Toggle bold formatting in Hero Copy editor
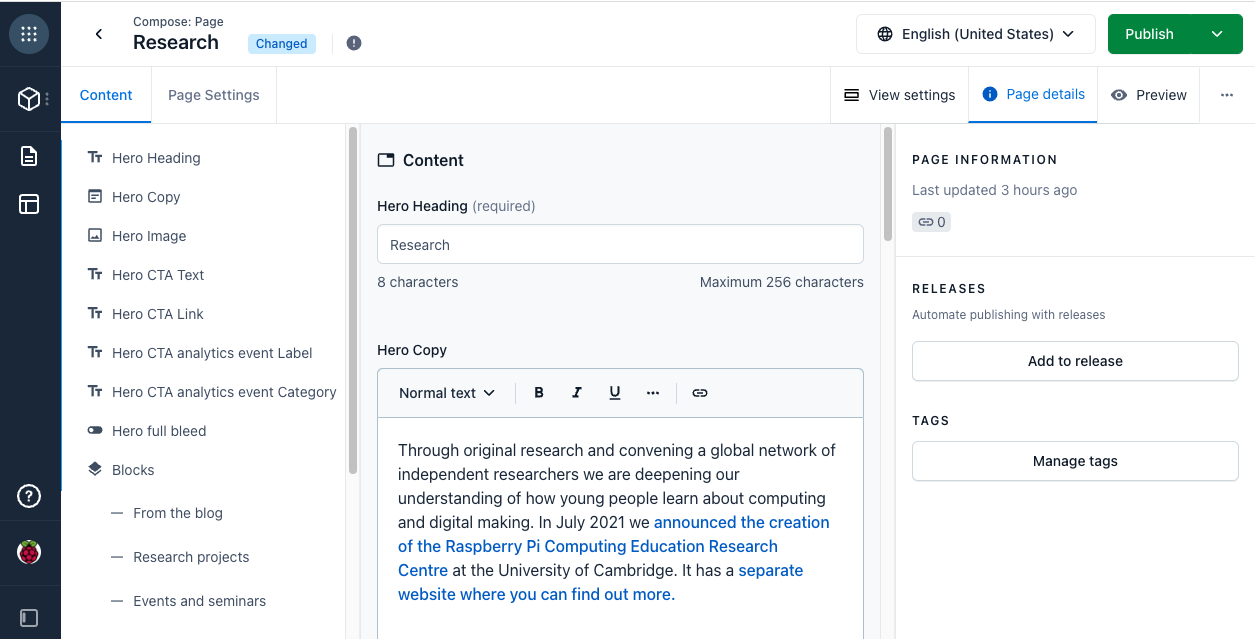The width and height of the screenshot is (1255, 639). [538, 392]
